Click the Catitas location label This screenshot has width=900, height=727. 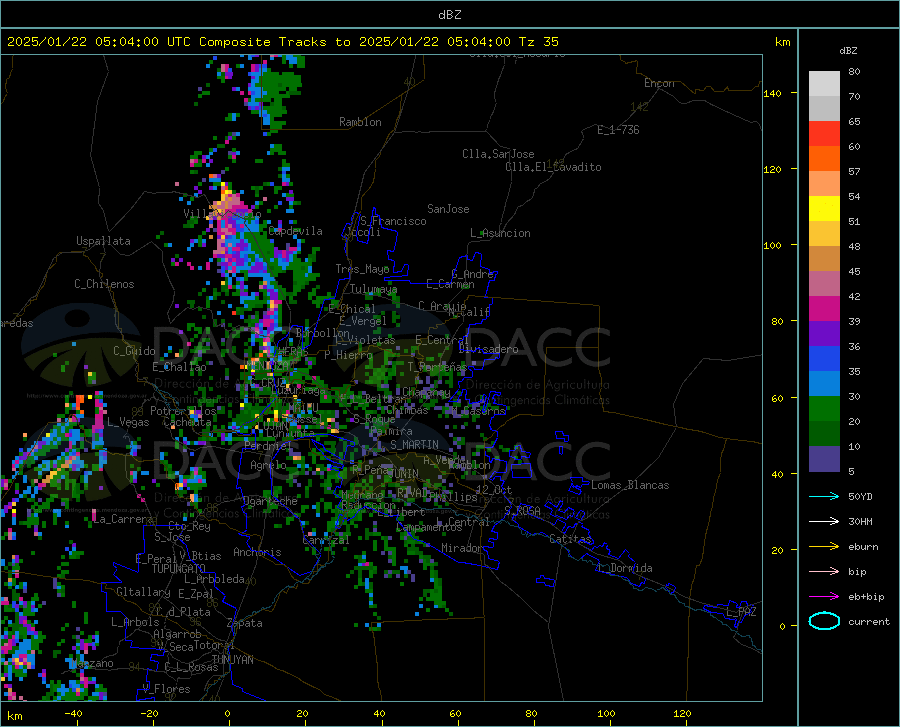coord(570,539)
